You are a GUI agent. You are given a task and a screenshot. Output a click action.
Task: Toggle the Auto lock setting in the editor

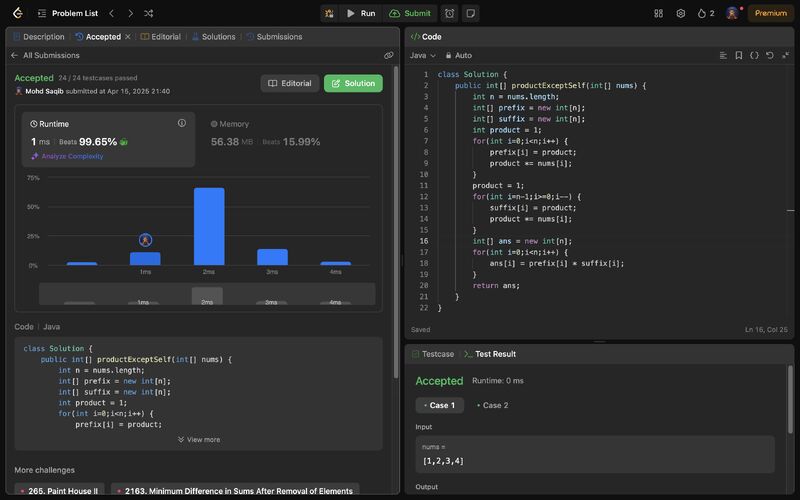458,55
